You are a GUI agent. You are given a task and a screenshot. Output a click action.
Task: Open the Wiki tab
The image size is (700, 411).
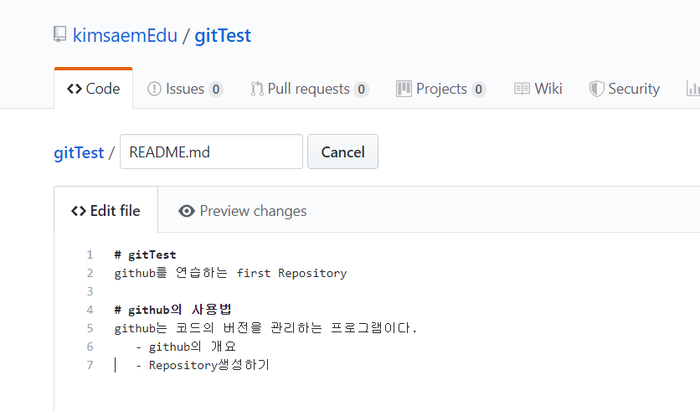[x=538, y=89]
